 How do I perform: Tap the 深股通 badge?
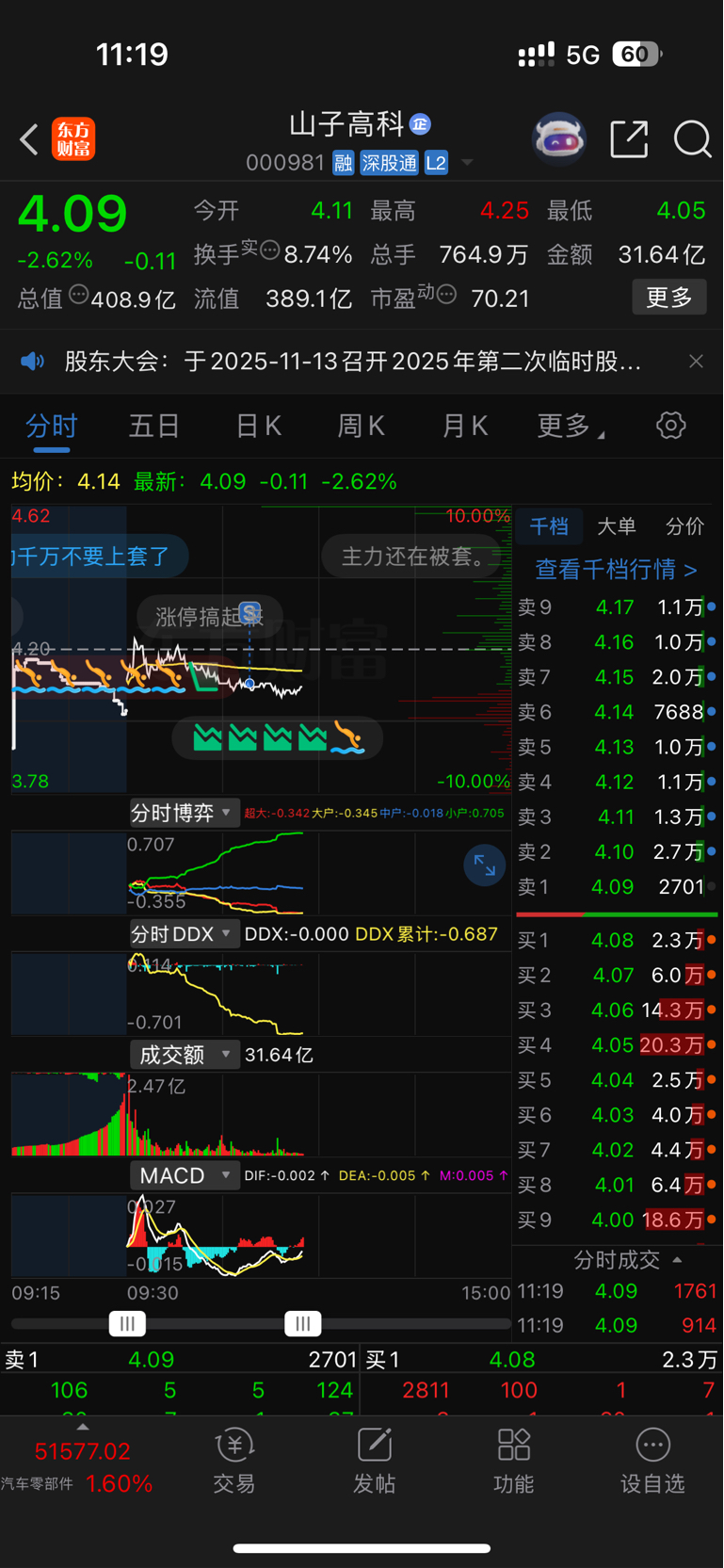[x=389, y=163]
